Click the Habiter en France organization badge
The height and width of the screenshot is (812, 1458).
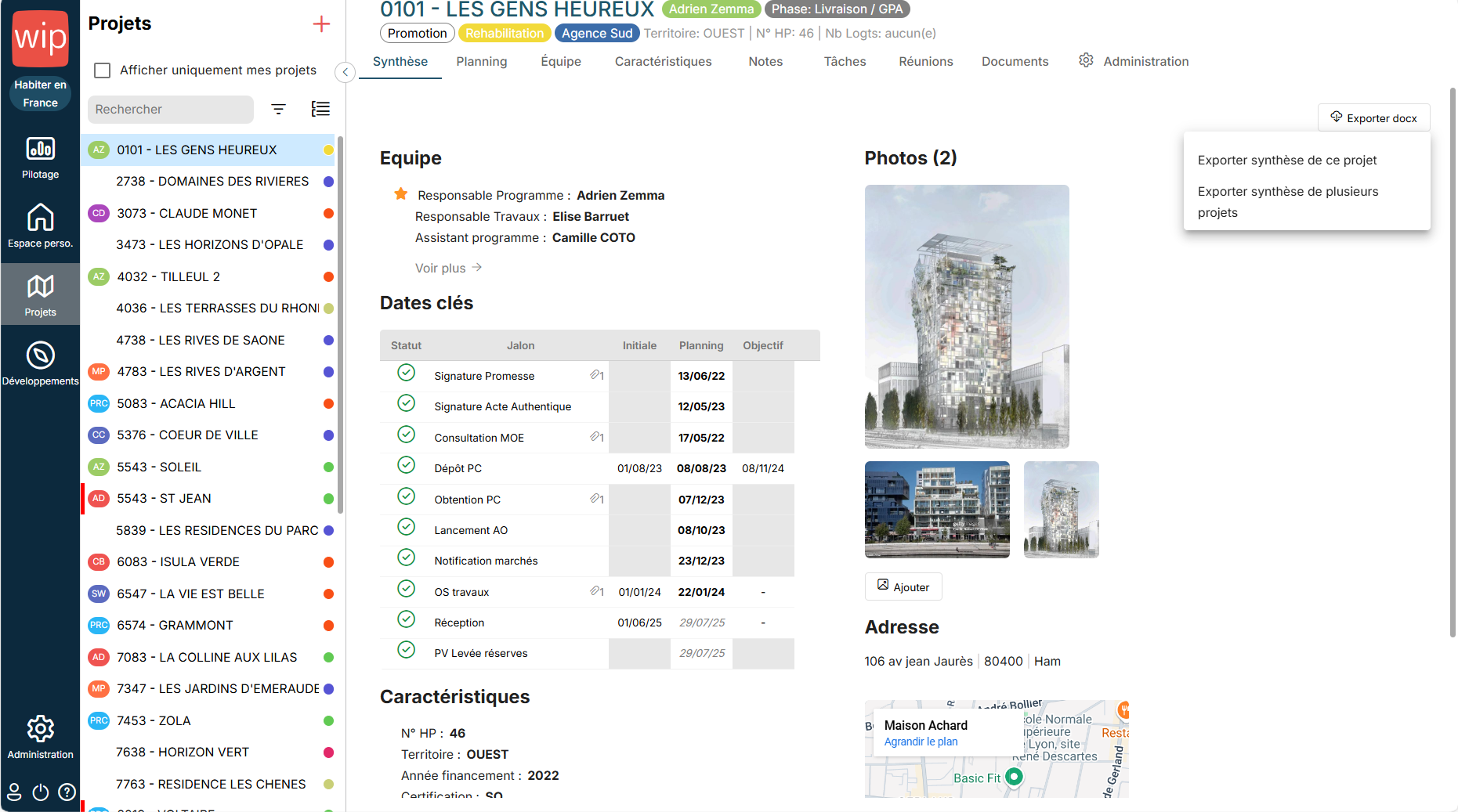[40, 93]
